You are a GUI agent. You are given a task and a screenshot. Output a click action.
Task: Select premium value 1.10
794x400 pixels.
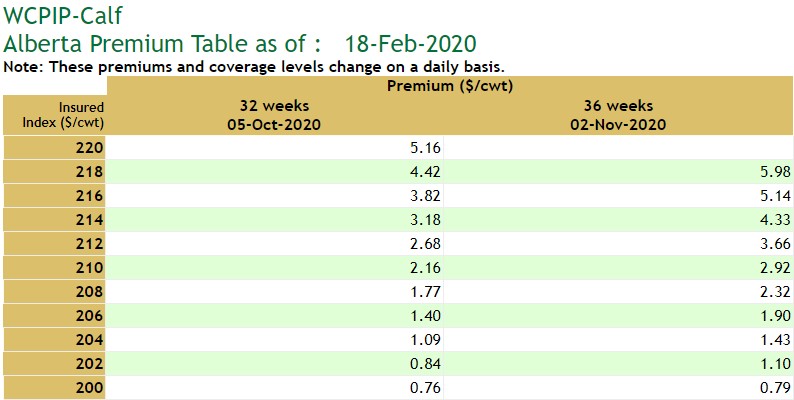(x=774, y=365)
